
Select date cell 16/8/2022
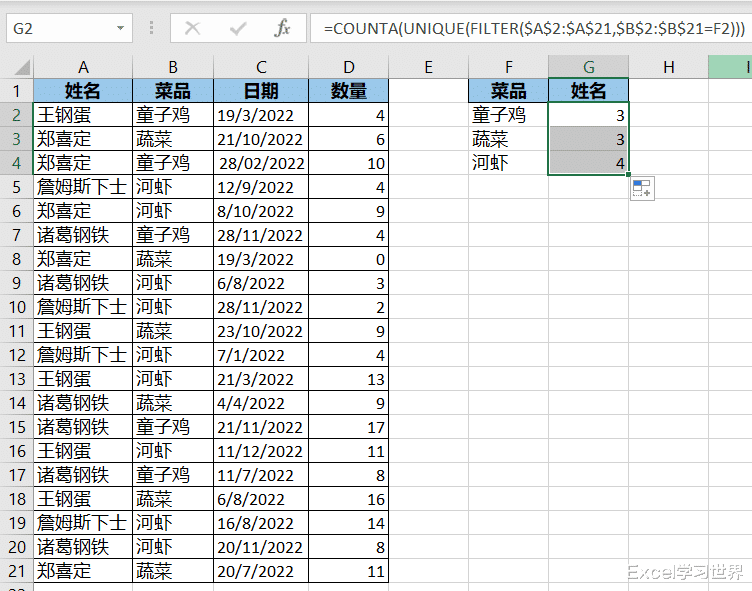(261, 522)
